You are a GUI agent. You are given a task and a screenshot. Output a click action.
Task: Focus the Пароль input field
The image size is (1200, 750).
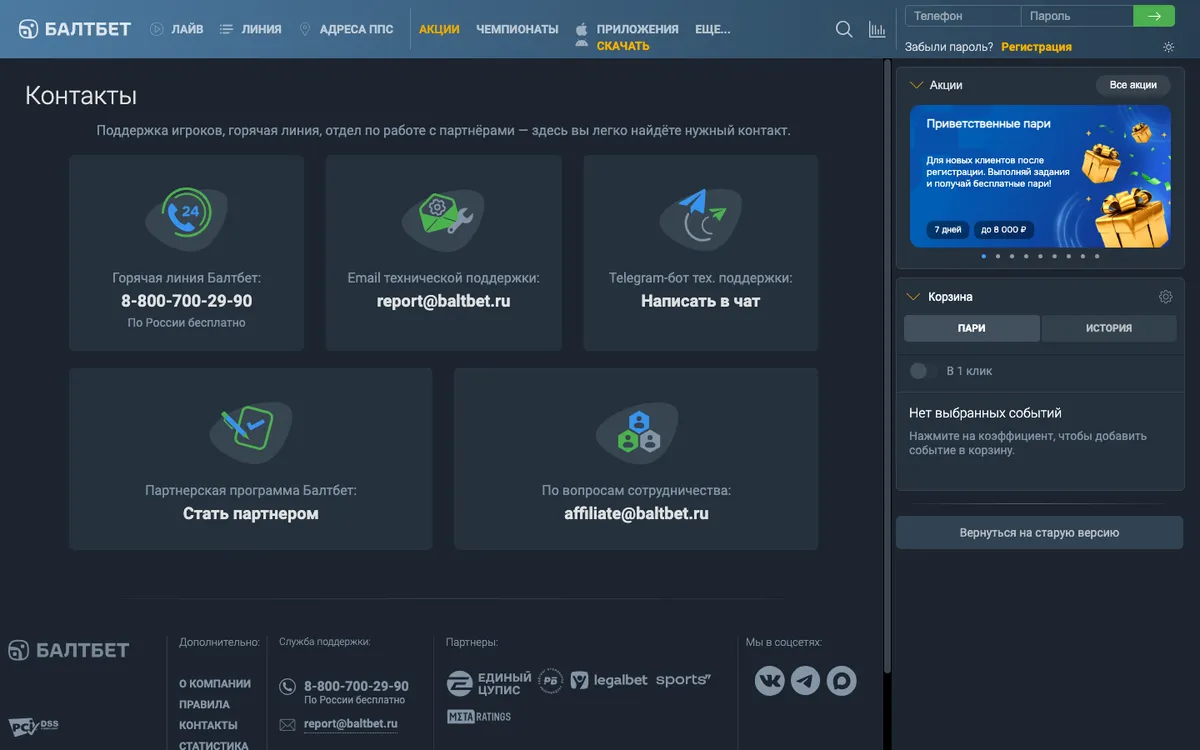pyautogui.click(x=1077, y=16)
